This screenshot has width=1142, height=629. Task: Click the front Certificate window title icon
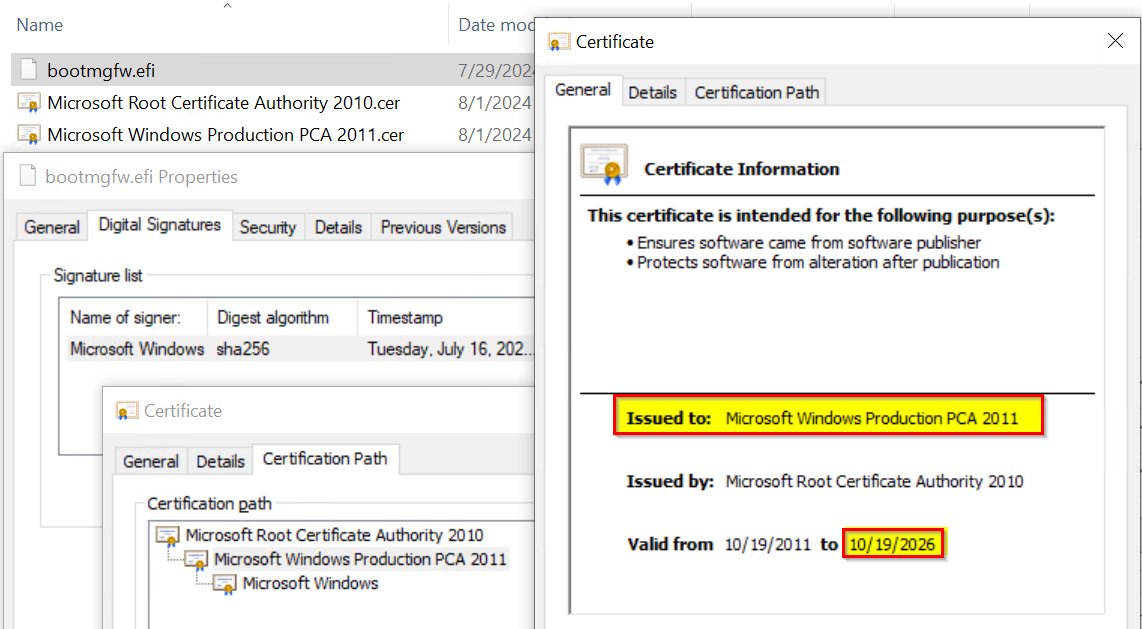[559, 41]
